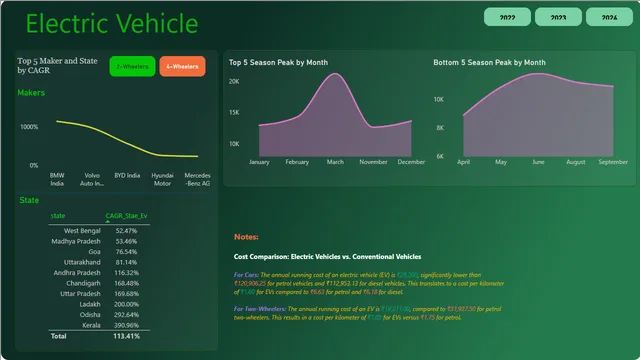Sort table by CAGR_Stae_Ev column header
The height and width of the screenshot is (360, 640).
pyautogui.click(x=126, y=216)
